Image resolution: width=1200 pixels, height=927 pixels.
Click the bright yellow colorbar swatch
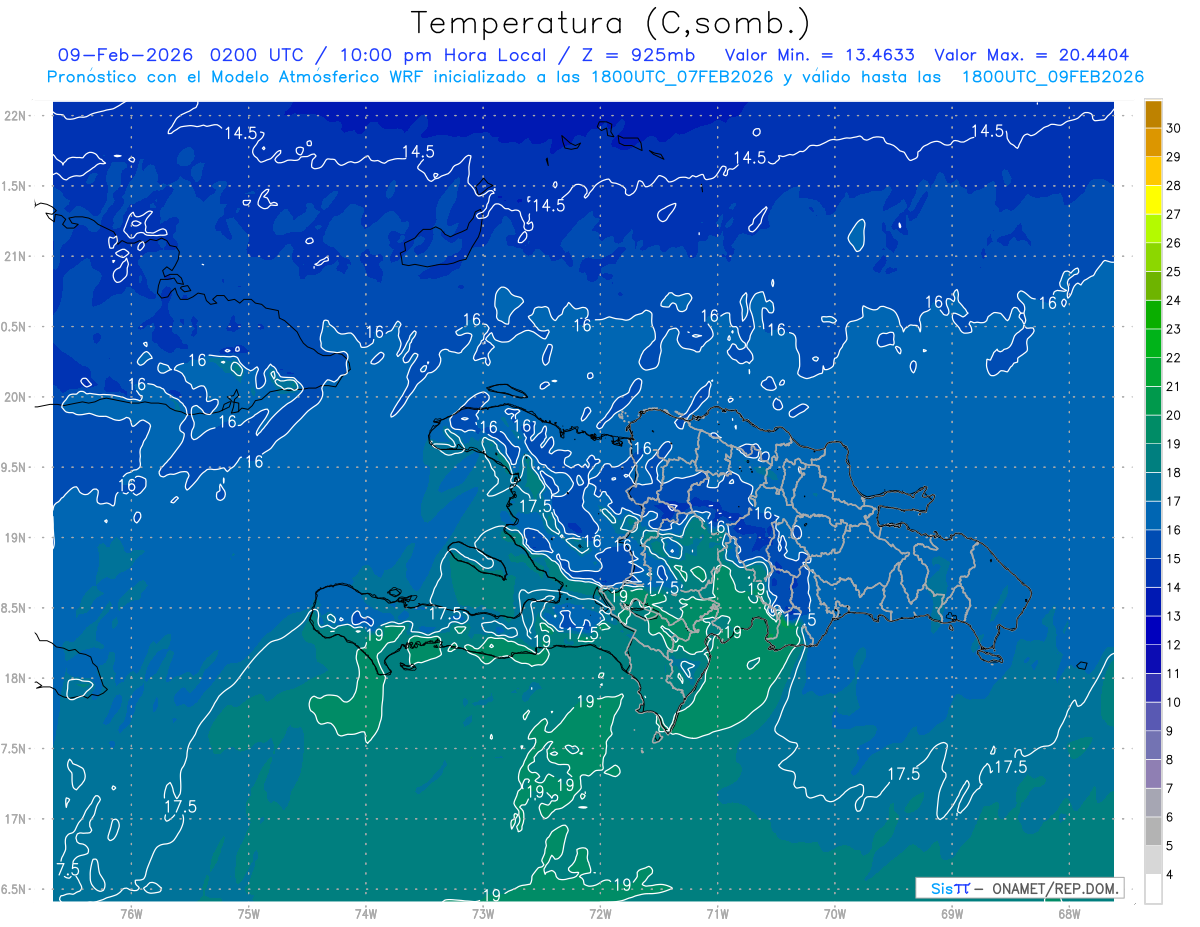click(x=1153, y=200)
